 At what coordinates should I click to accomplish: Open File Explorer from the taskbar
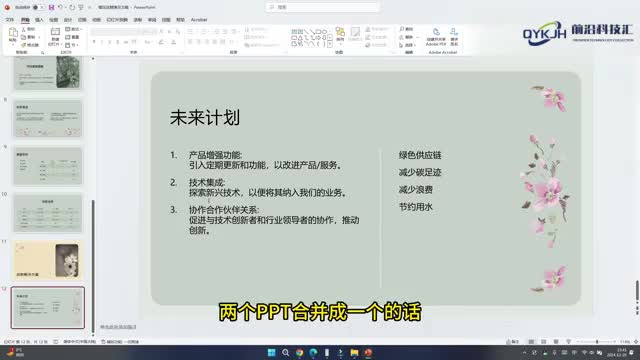tap(354, 353)
